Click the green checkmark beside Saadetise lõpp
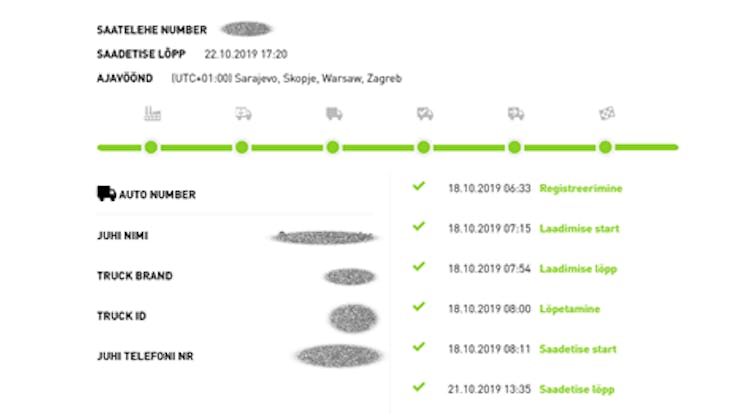This screenshot has height=414, width=736. [419, 388]
